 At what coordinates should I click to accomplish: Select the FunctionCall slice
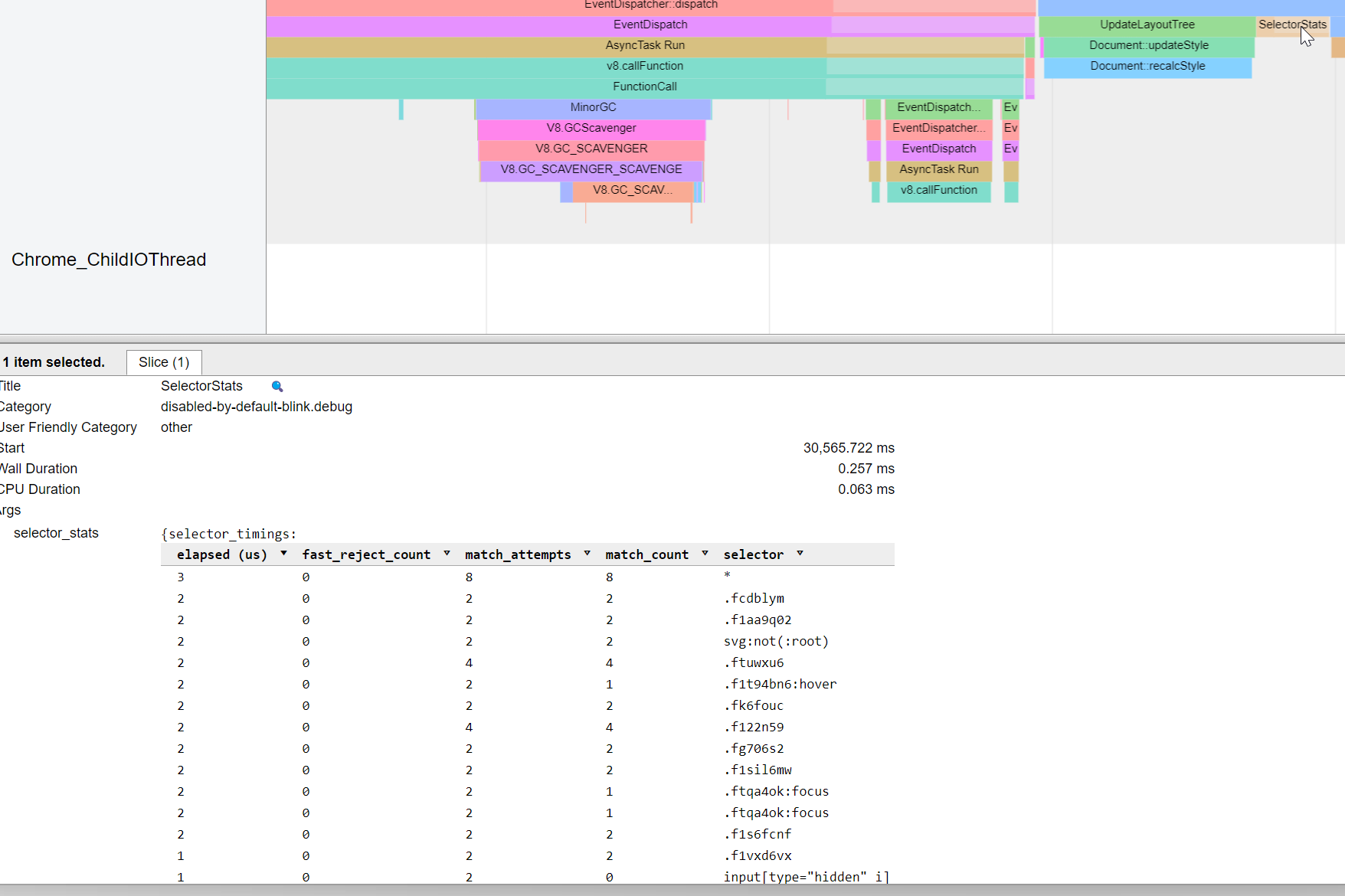644,87
